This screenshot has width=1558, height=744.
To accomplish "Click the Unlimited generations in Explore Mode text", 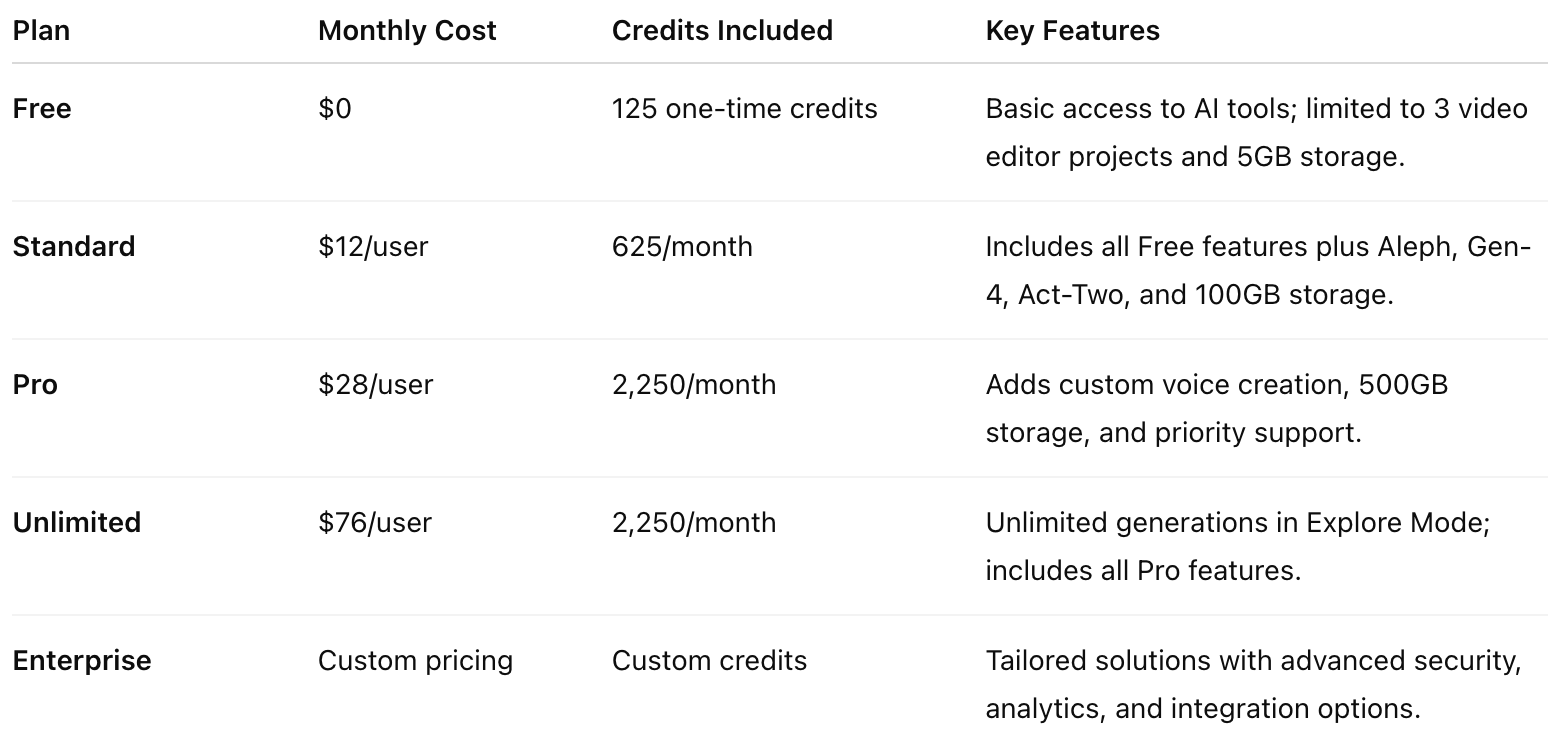I will coord(1237,522).
